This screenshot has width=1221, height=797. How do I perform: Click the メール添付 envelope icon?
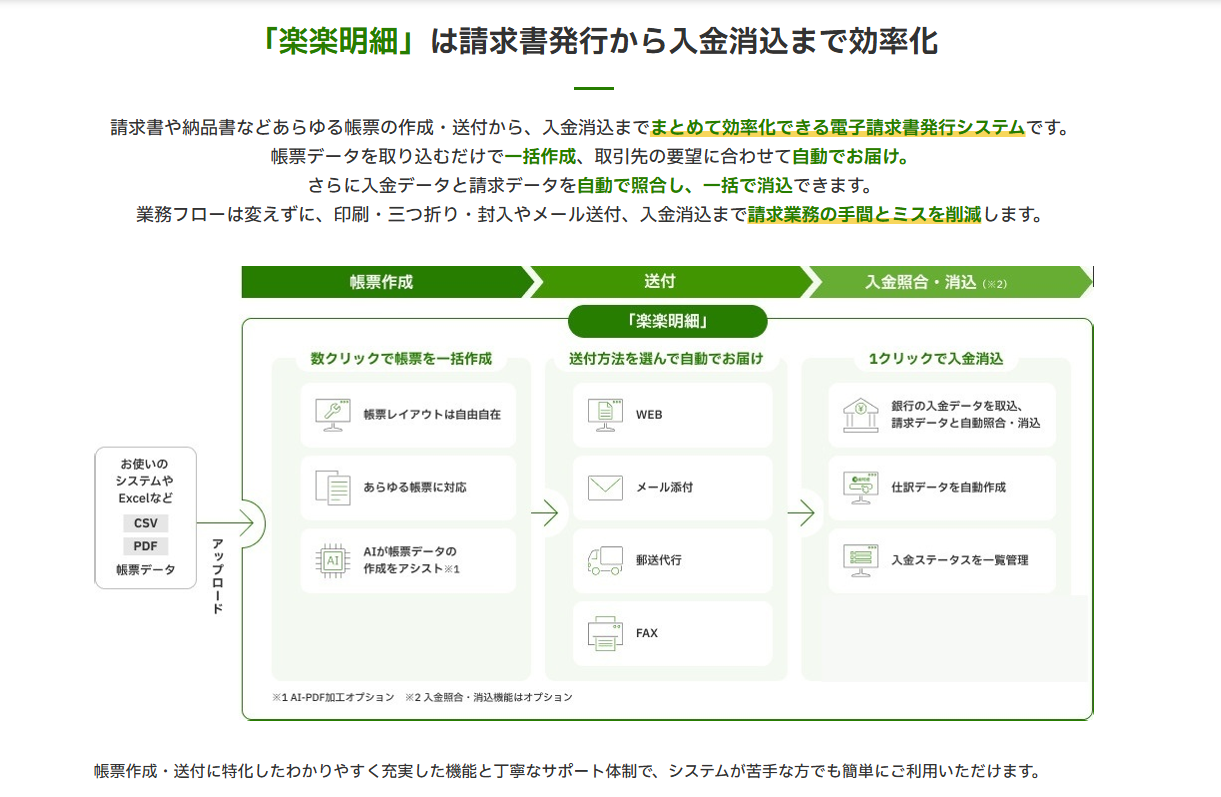tap(605, 487)
